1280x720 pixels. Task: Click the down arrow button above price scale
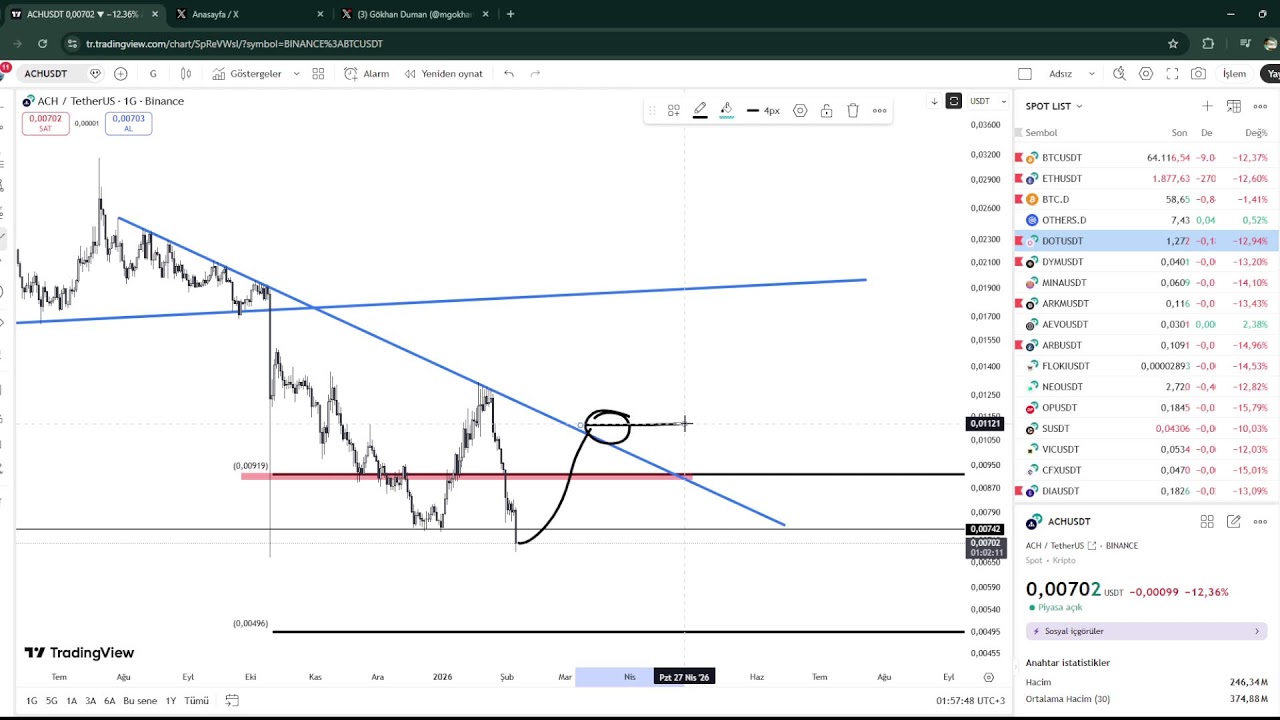pos(934,101)
